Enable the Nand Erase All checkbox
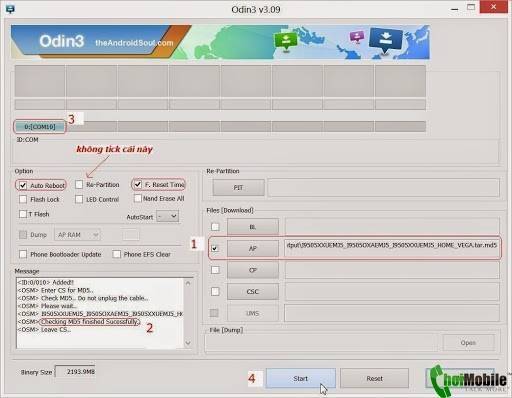 point(137,198)
